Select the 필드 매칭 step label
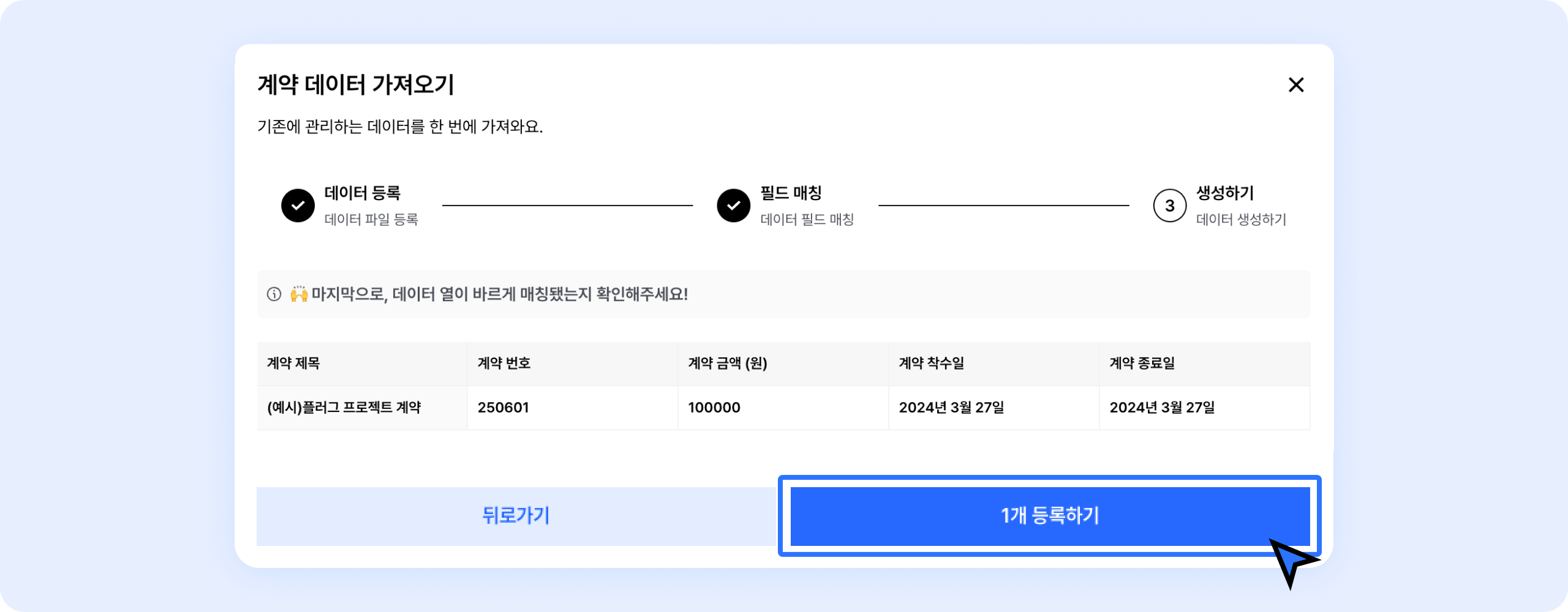1568x612 pixels. [x=791, y=193]
